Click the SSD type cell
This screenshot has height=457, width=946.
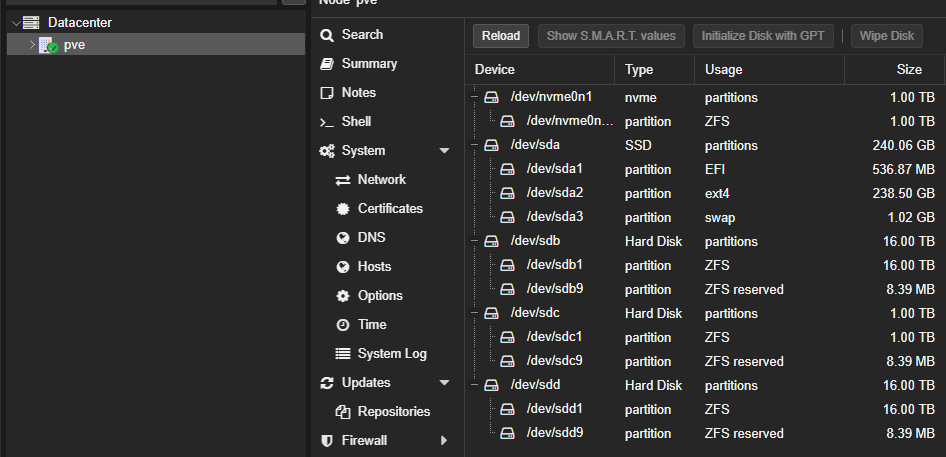click(638, 145)
